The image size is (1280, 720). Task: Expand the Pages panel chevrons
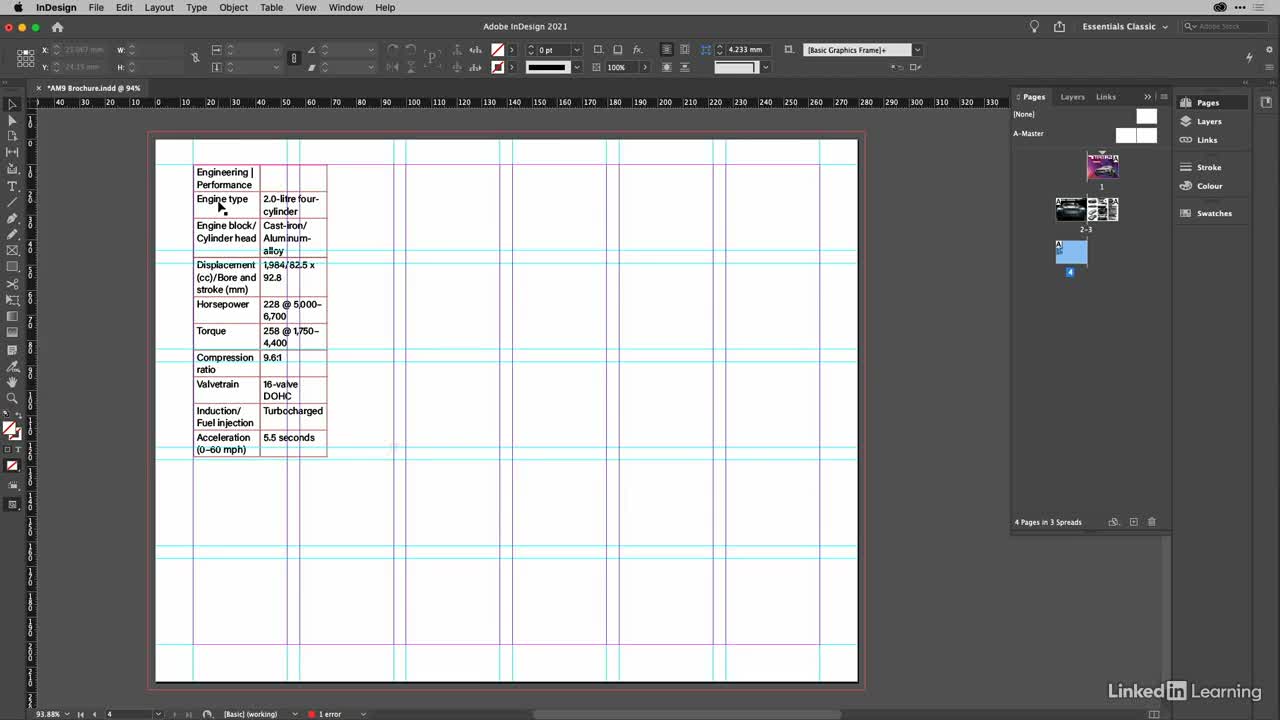1148,97
